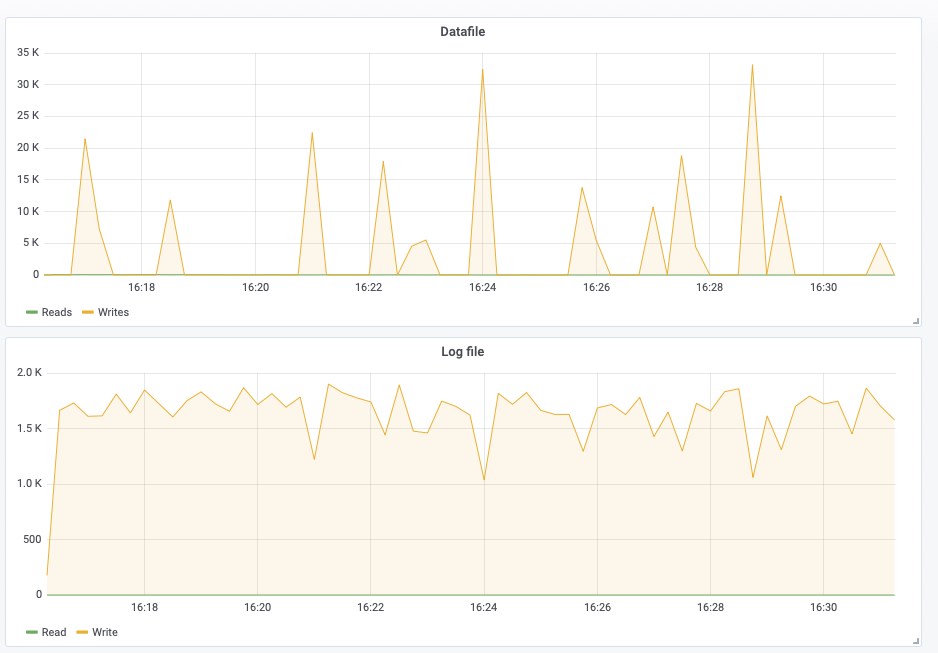Click the Log file dip at 16:24
The height and width of the screenshot is (653, 938).
point(483,480)
